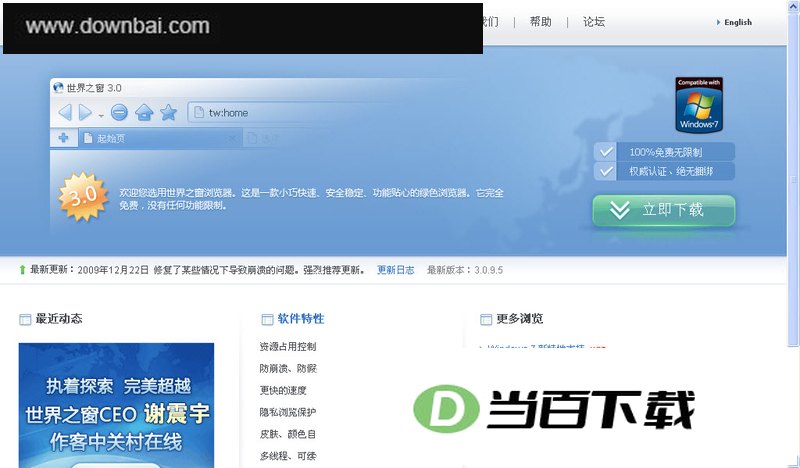Click the 软件特性 section heading
The width and height of the screenshot is (800, 468).
point(301,319)
